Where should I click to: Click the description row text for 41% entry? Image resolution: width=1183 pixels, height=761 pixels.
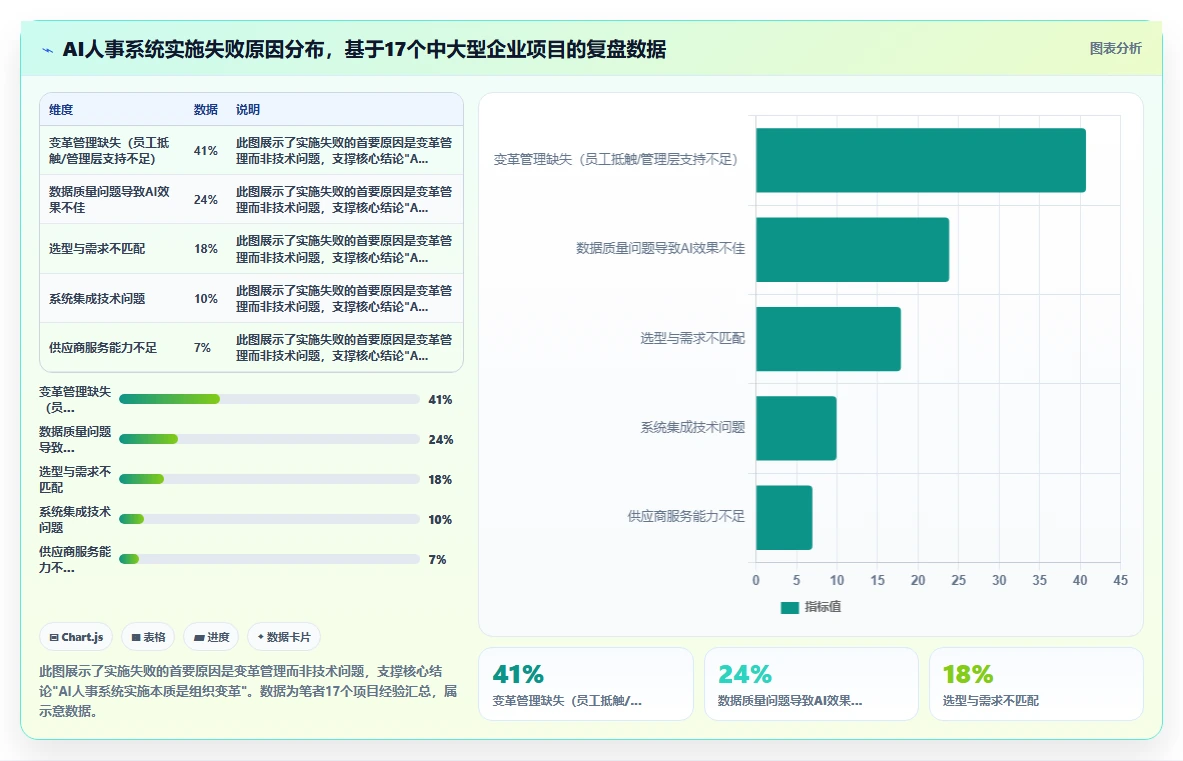click(x=343, y=151)
